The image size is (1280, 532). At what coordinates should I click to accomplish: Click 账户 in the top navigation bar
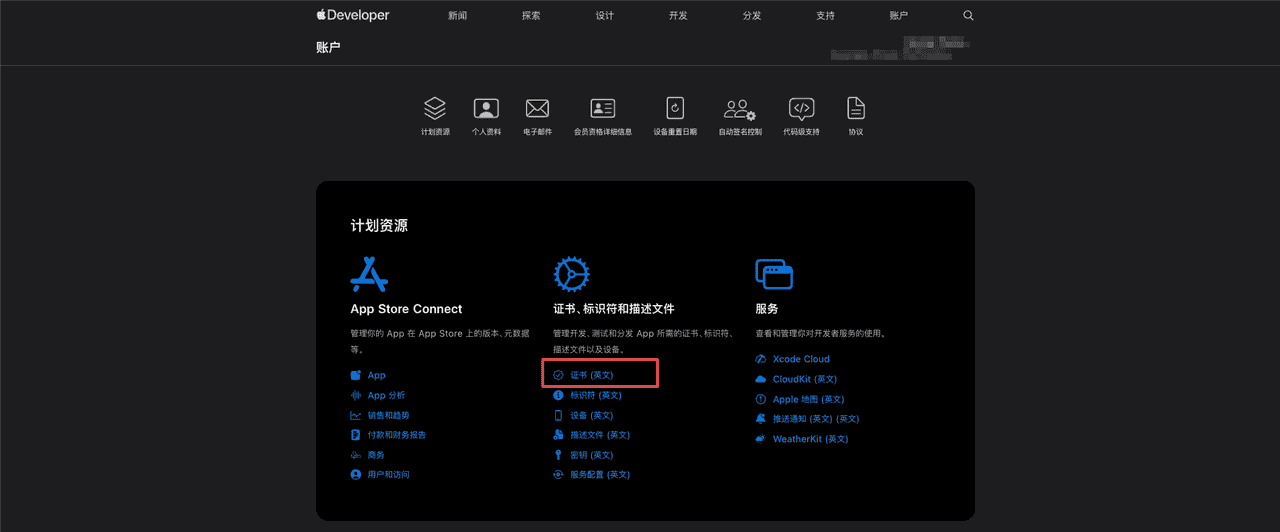(899, 16)
